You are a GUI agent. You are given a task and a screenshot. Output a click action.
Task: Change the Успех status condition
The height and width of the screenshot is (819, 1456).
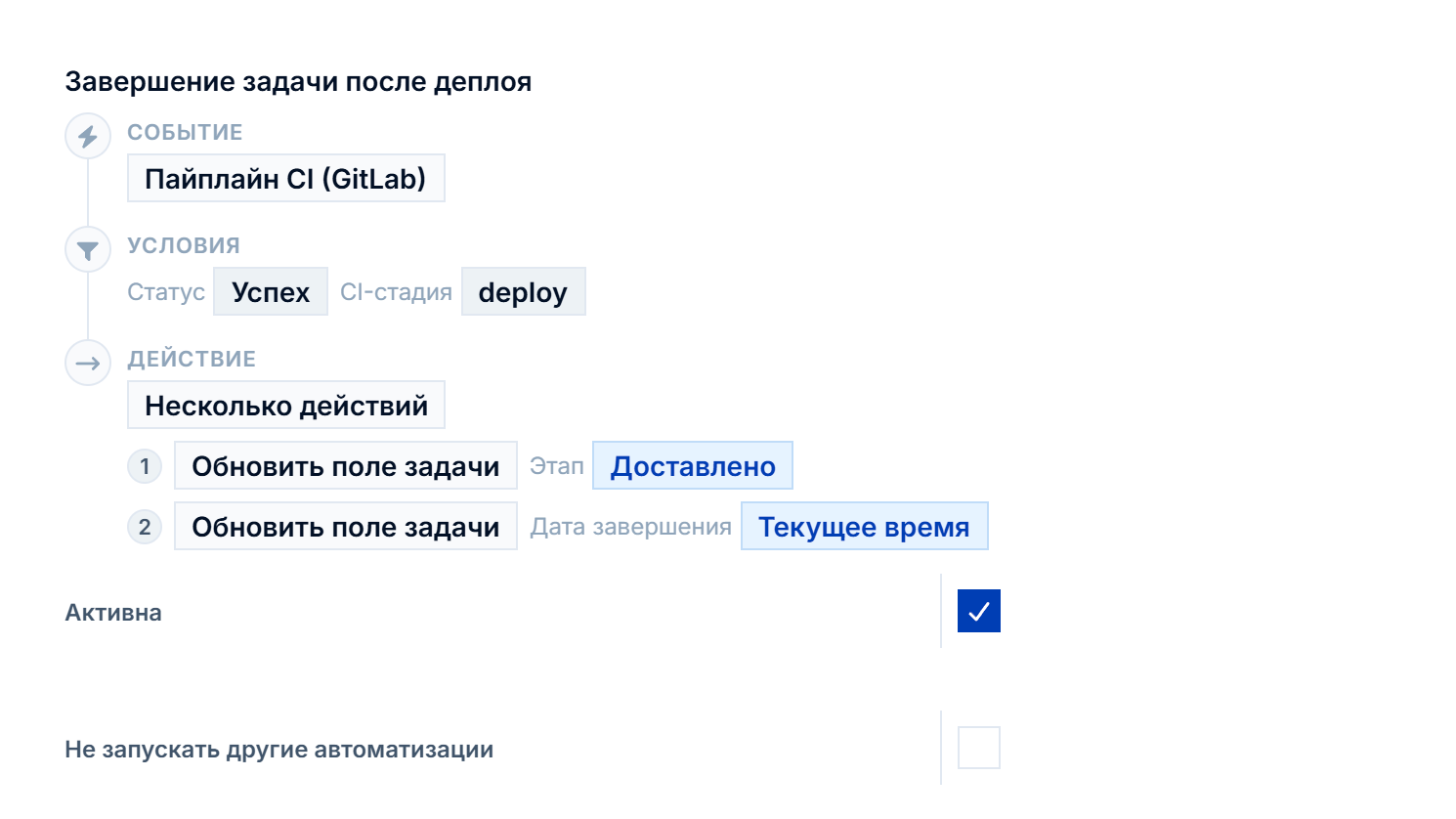pyautogui.click(x=271, y=291)
